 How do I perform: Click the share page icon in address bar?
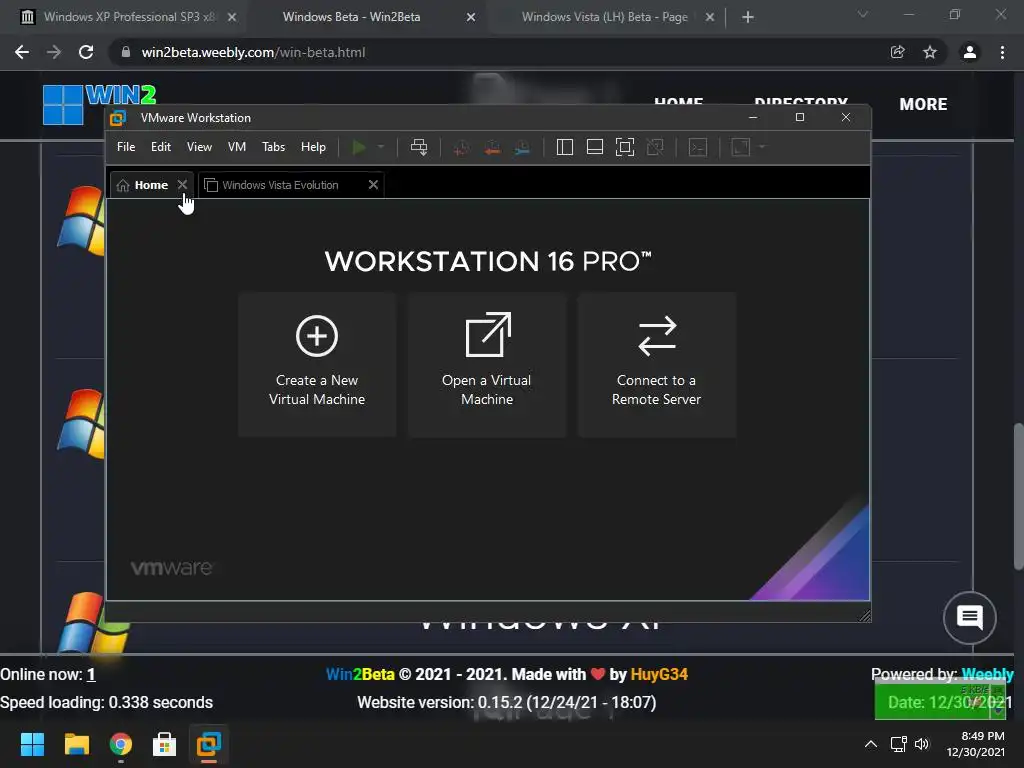pyautogui.click(x=898, y=52)
